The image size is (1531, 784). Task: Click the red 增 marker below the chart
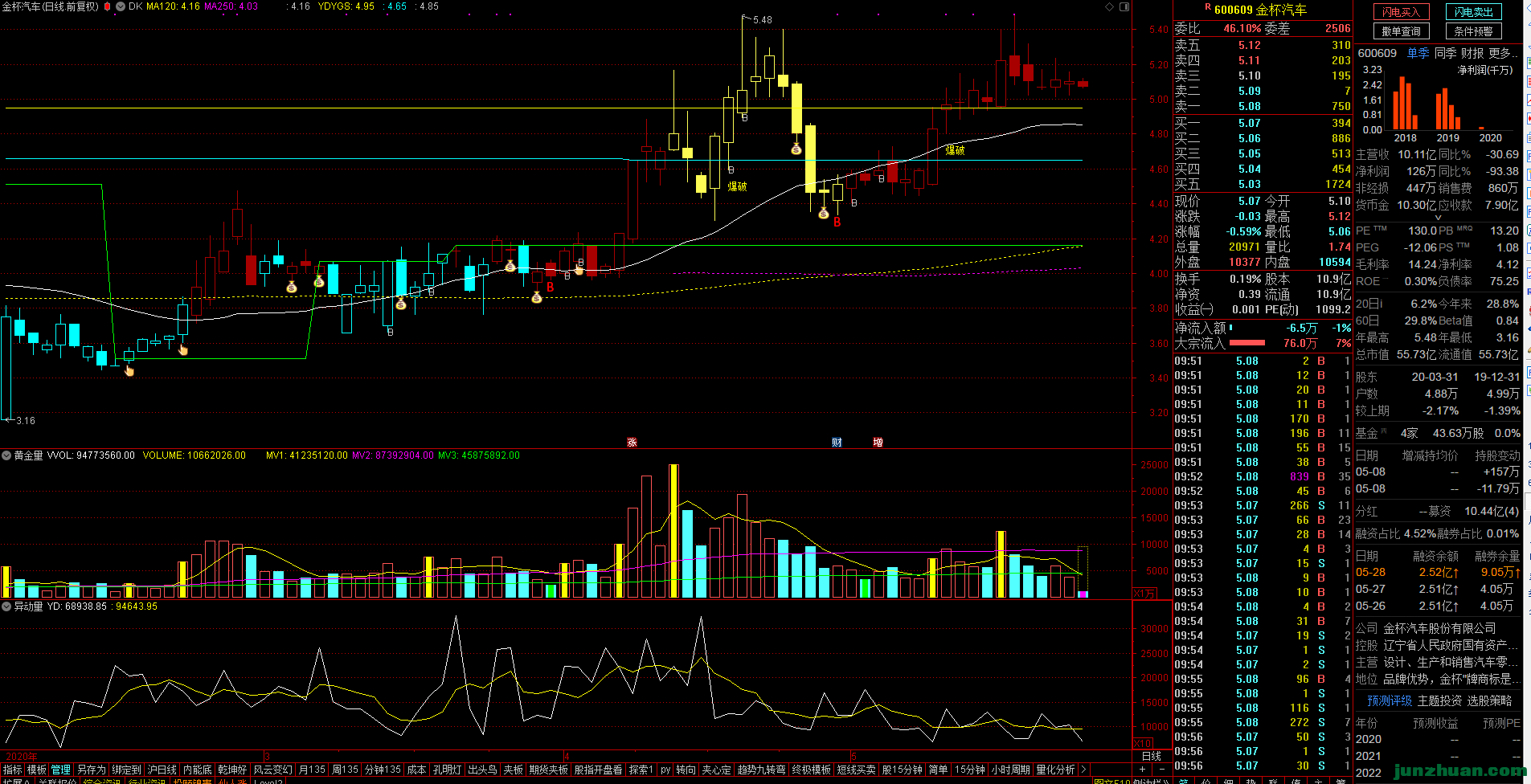coord(878,442)
